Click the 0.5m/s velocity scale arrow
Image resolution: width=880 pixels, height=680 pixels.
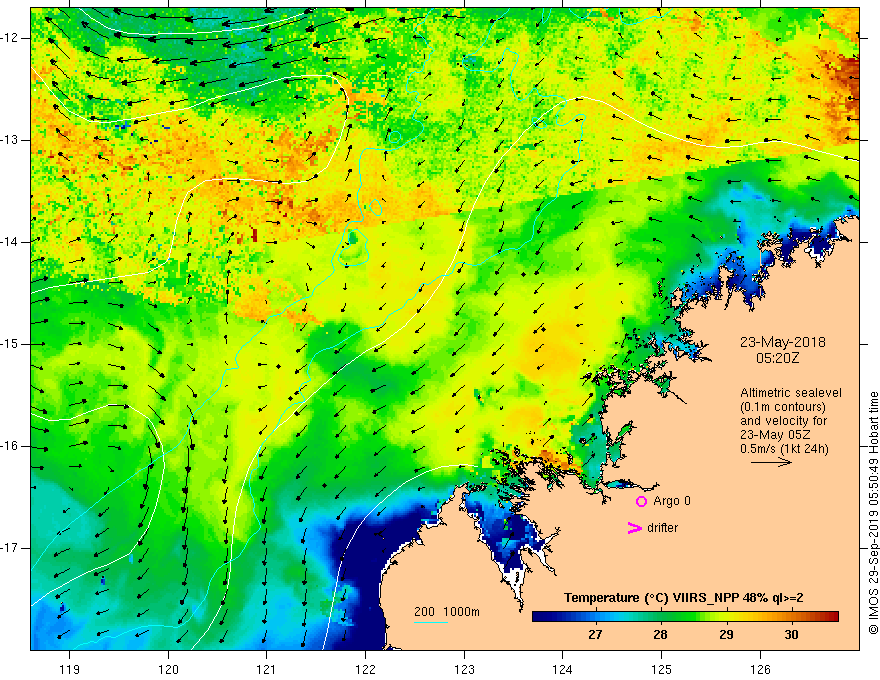point(771,462)
